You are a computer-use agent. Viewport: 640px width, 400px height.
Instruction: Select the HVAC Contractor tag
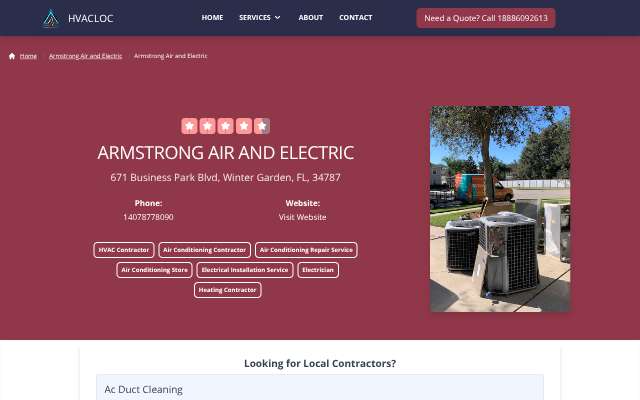[x=124, y=250]
